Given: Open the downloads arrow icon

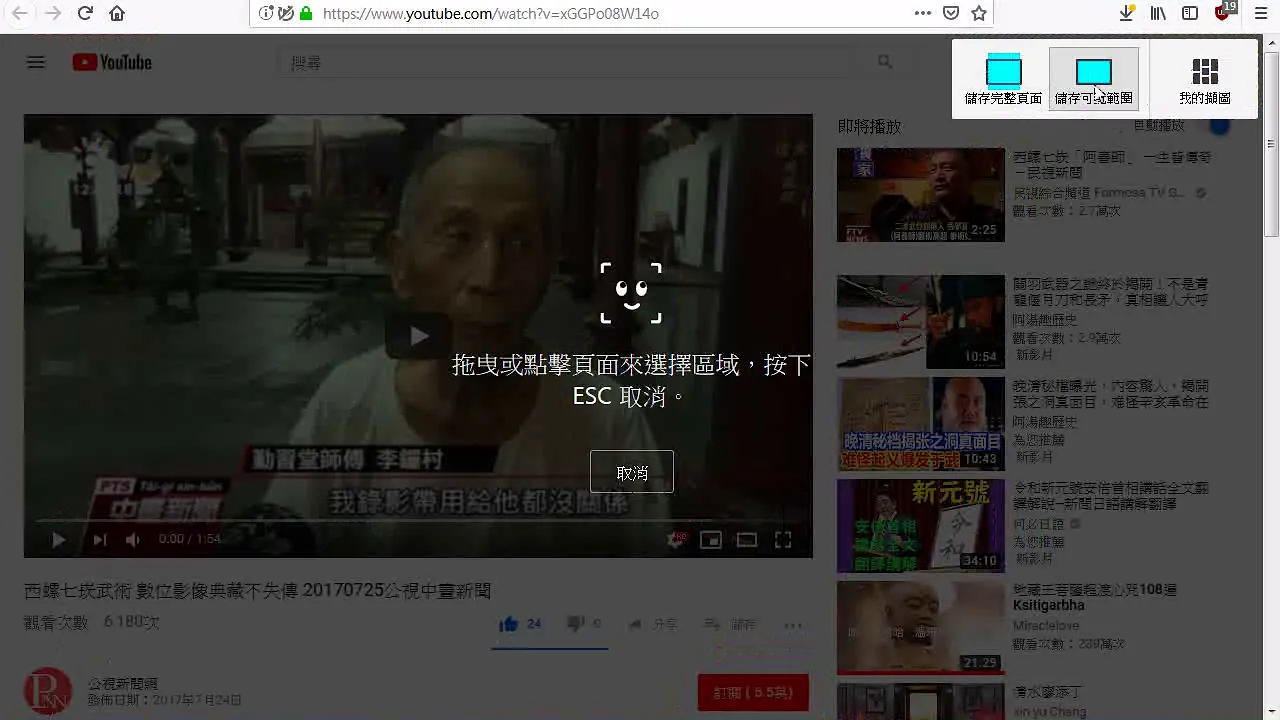Looking at the screenshot, I should point(1126,13).
